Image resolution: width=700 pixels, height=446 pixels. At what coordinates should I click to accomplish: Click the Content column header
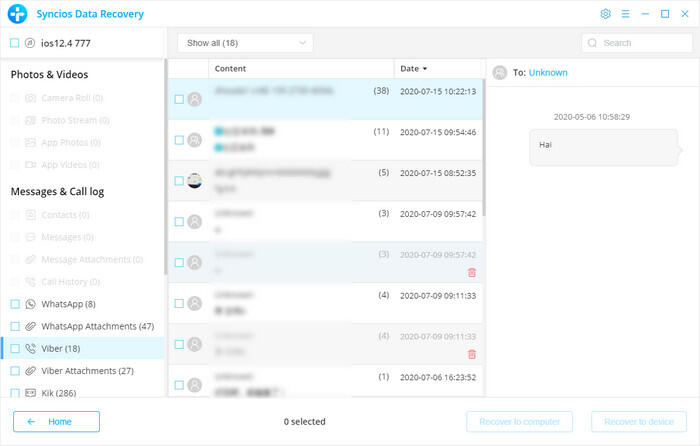point(230,69)
